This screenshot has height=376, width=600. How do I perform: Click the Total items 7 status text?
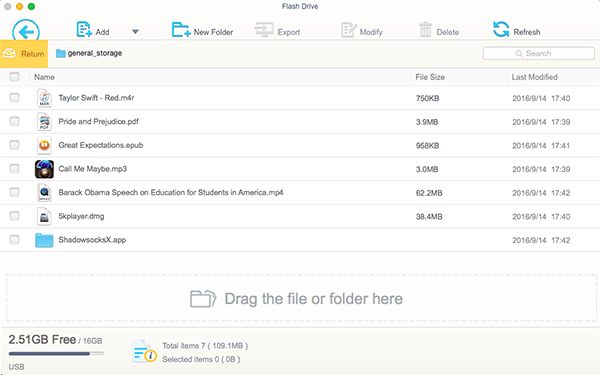(205, 346)
